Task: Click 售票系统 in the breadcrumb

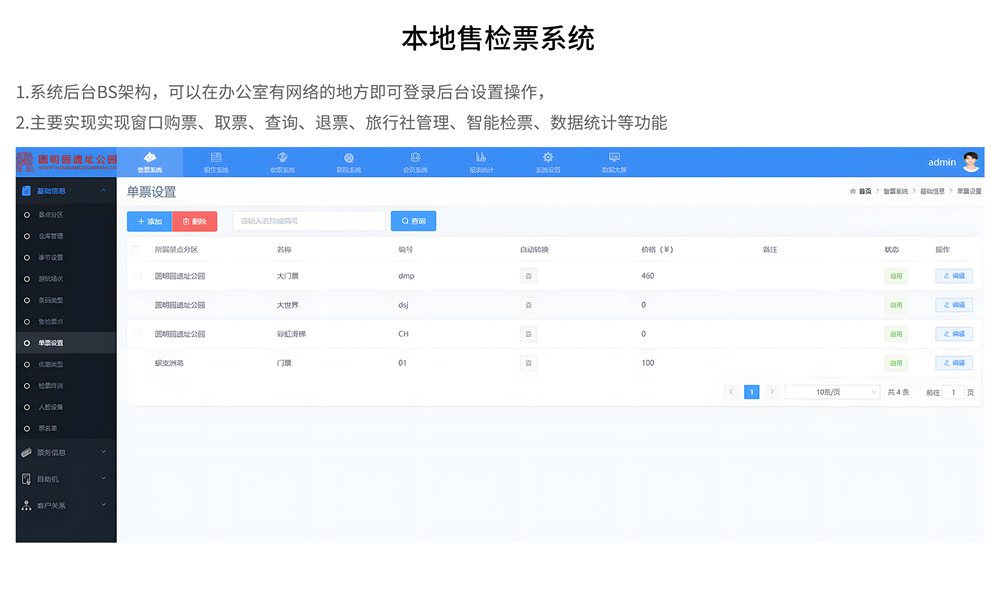Action: click(x=895, y=191)
